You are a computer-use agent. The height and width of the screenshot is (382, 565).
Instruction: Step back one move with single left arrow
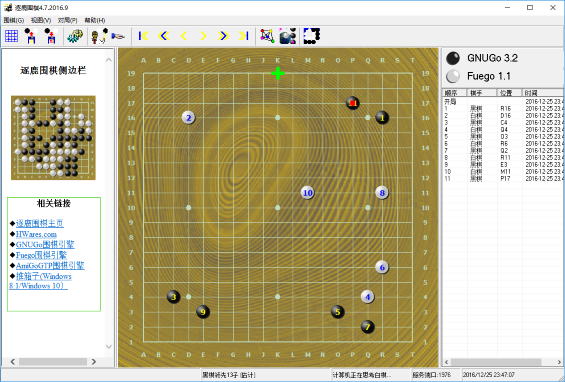tap(184, 36)
